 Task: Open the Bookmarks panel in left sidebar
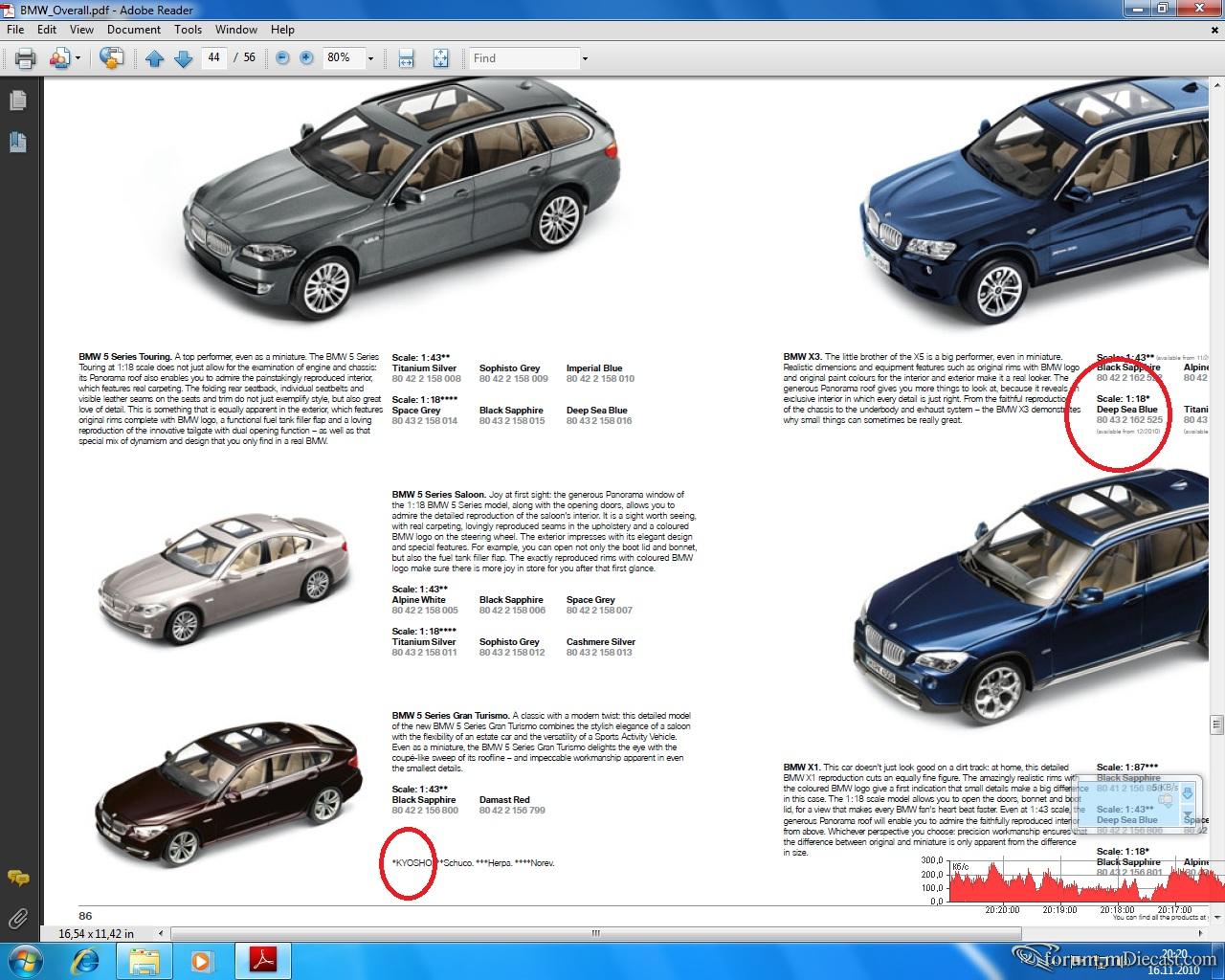pos(18,143)
